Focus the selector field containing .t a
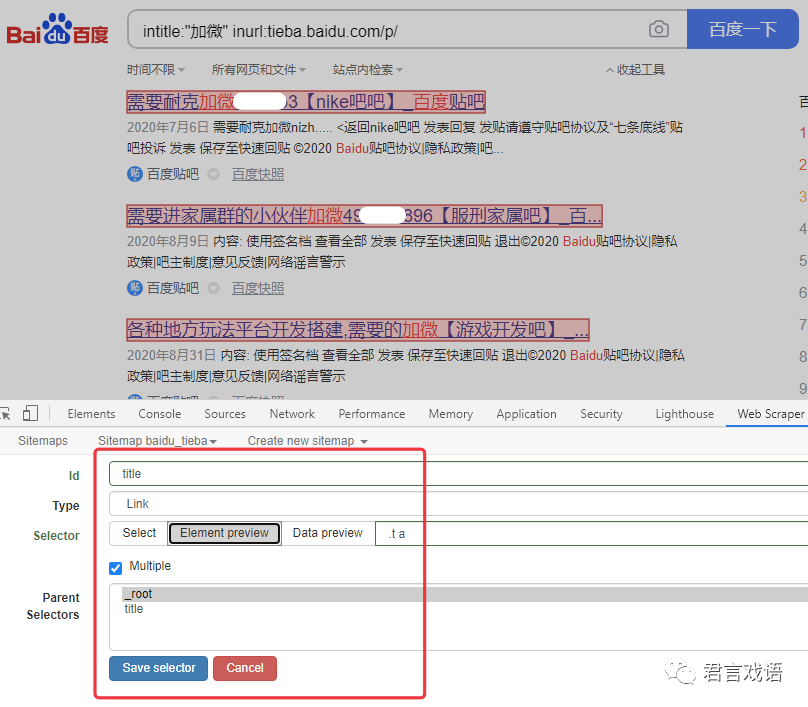Screen dimensions: 808x707 coord(591,533)
